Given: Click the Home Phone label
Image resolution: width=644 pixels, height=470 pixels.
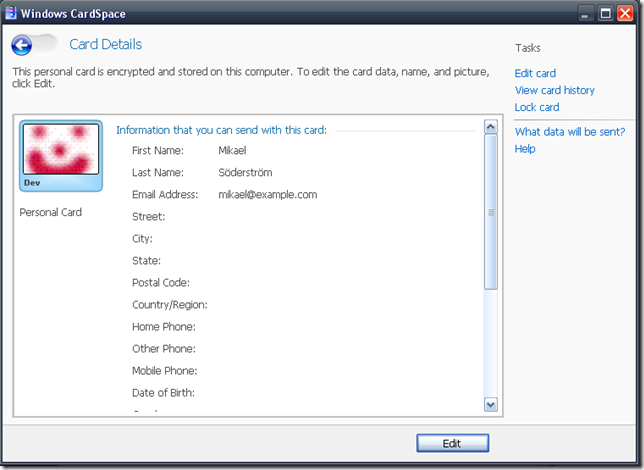Looking at the screenshot, I should (x=163, y=327).
